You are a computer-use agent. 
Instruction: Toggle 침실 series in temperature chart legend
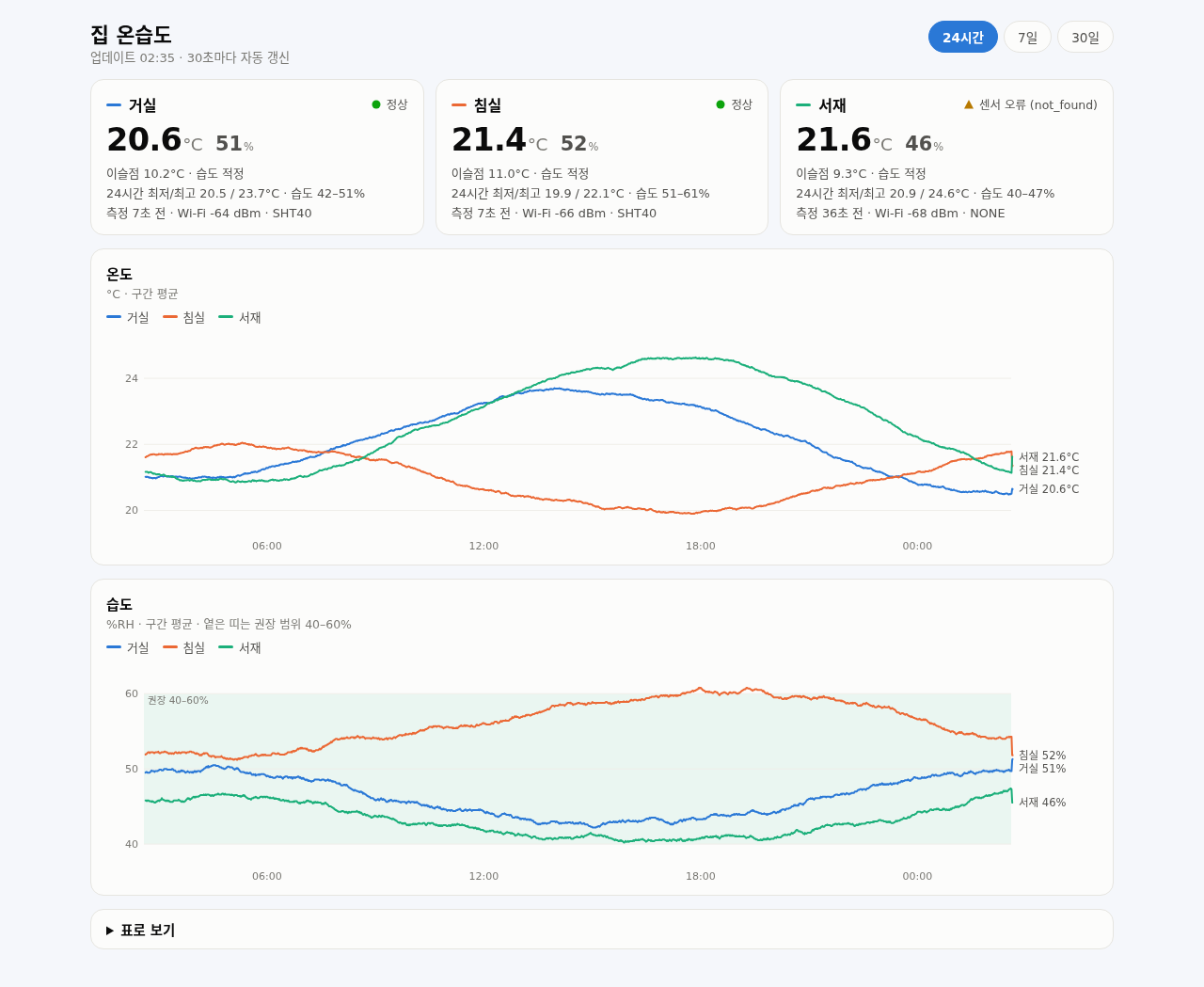pos(184,317)
